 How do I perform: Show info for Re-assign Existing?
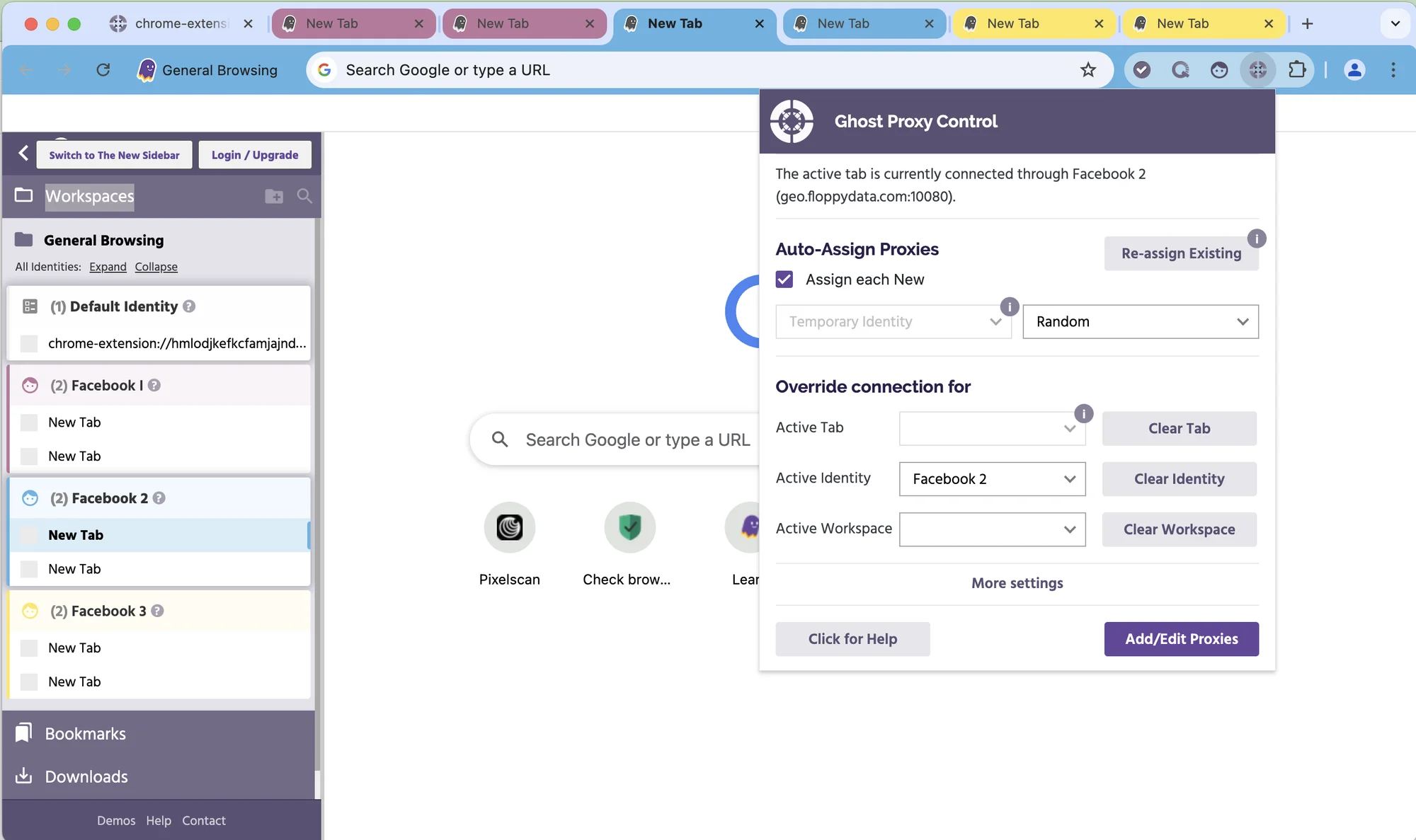1257,238
